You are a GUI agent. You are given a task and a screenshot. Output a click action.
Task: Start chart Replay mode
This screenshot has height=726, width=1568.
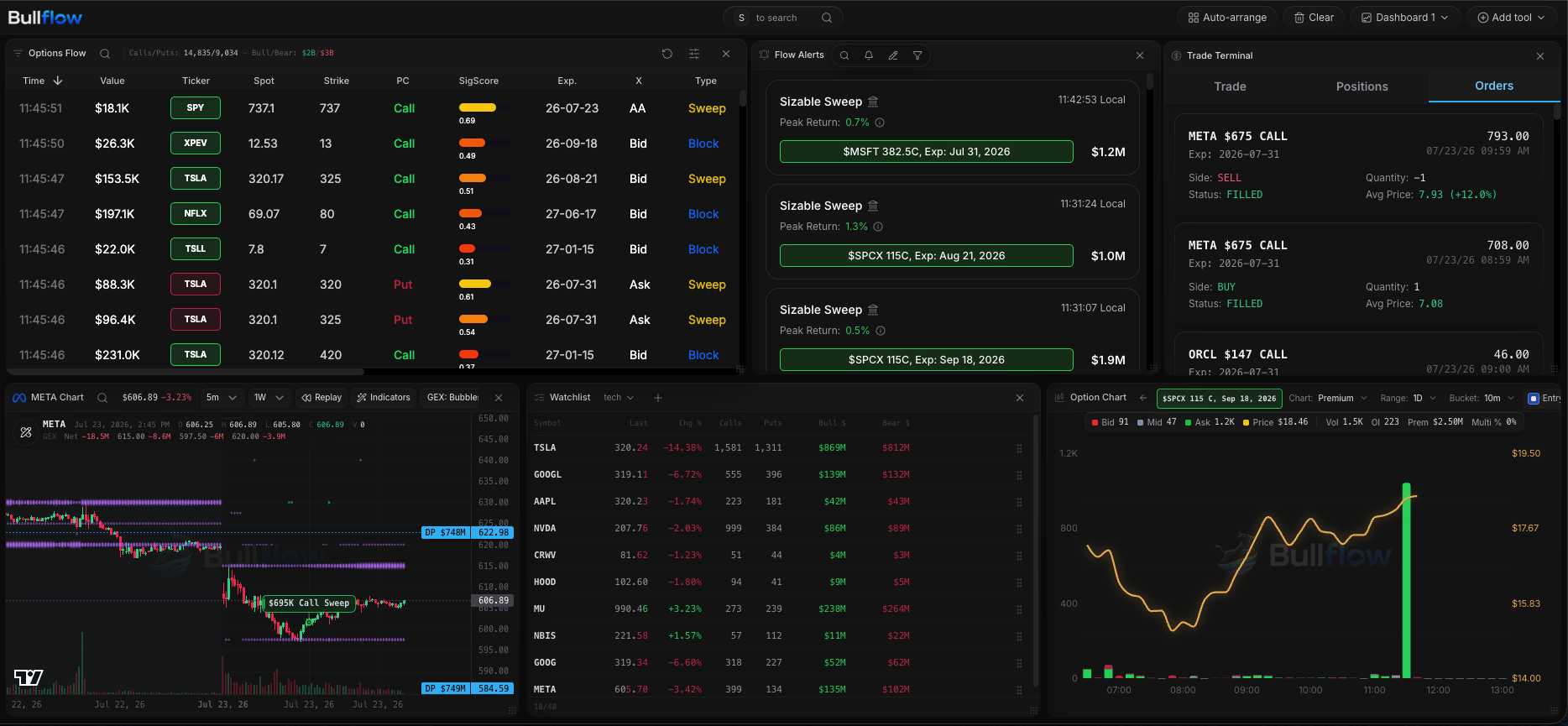pos(322,398)
